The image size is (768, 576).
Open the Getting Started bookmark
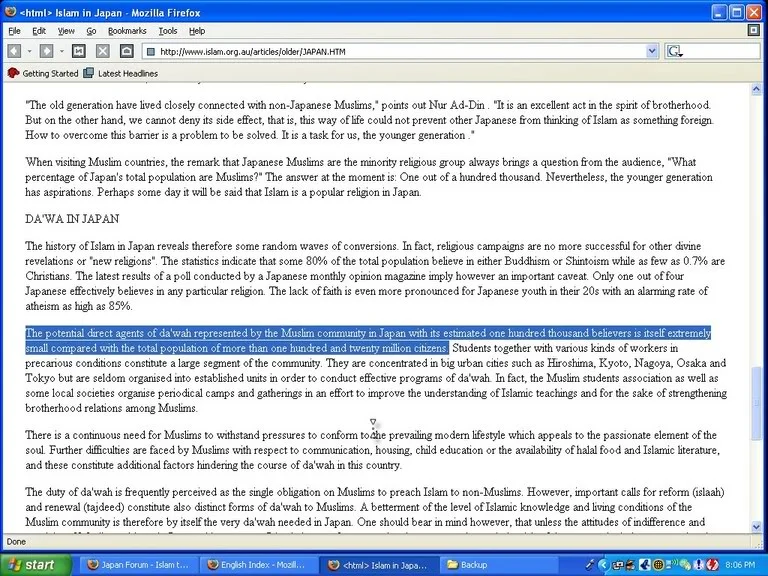click(x=43, y=73)
